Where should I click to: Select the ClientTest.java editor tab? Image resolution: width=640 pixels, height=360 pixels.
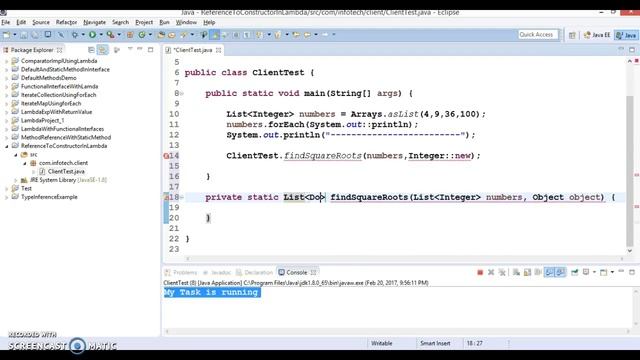192,50
